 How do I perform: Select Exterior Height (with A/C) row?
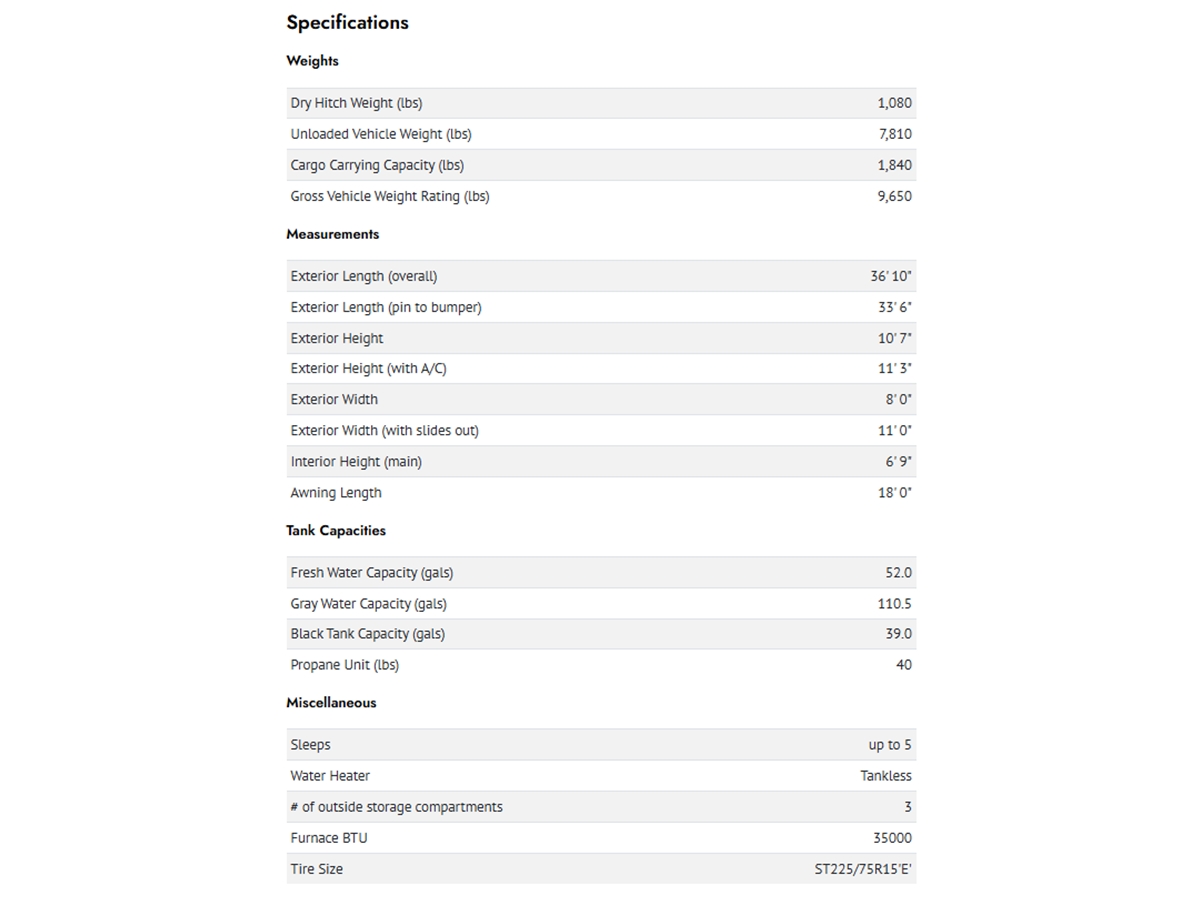point(600,369)
